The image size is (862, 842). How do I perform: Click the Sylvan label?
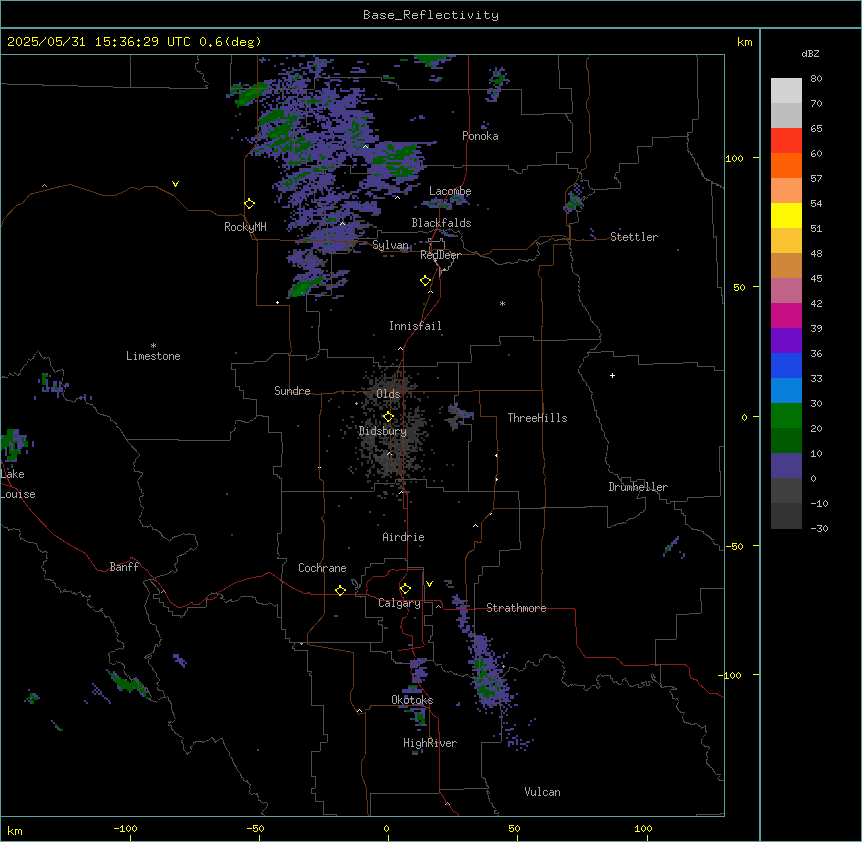coord(390,245)
